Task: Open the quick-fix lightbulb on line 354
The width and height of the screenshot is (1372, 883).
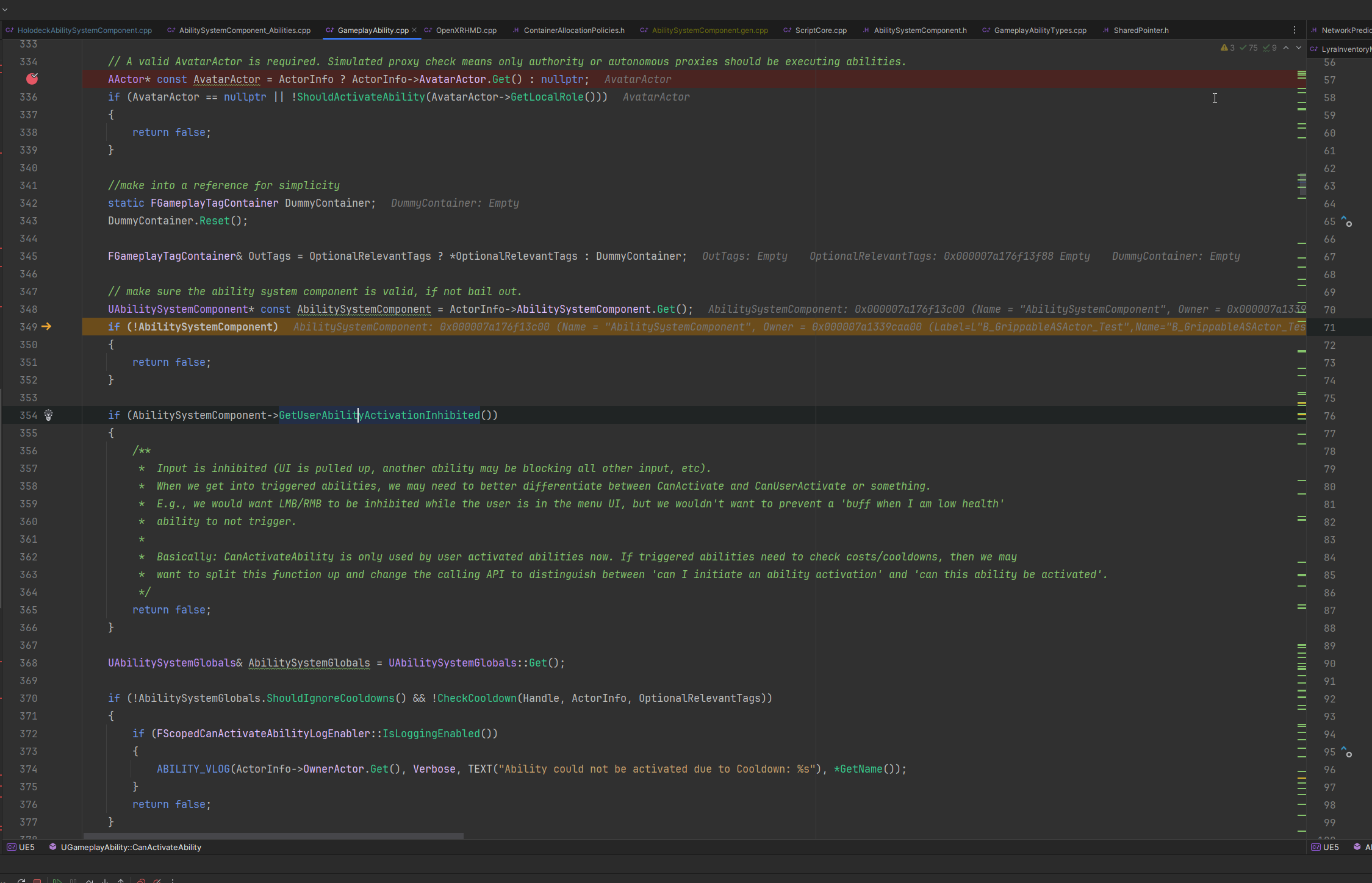Action: tap(48, 415)
